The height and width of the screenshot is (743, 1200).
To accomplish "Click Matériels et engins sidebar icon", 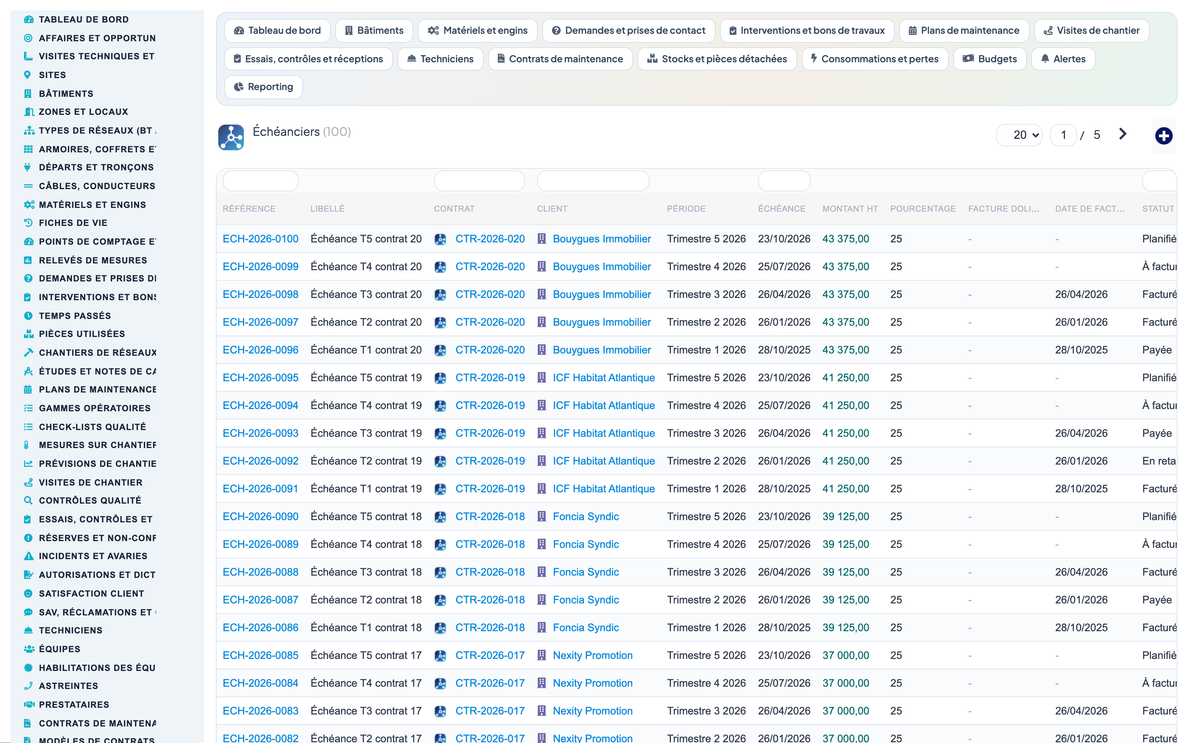I will 28,205.
